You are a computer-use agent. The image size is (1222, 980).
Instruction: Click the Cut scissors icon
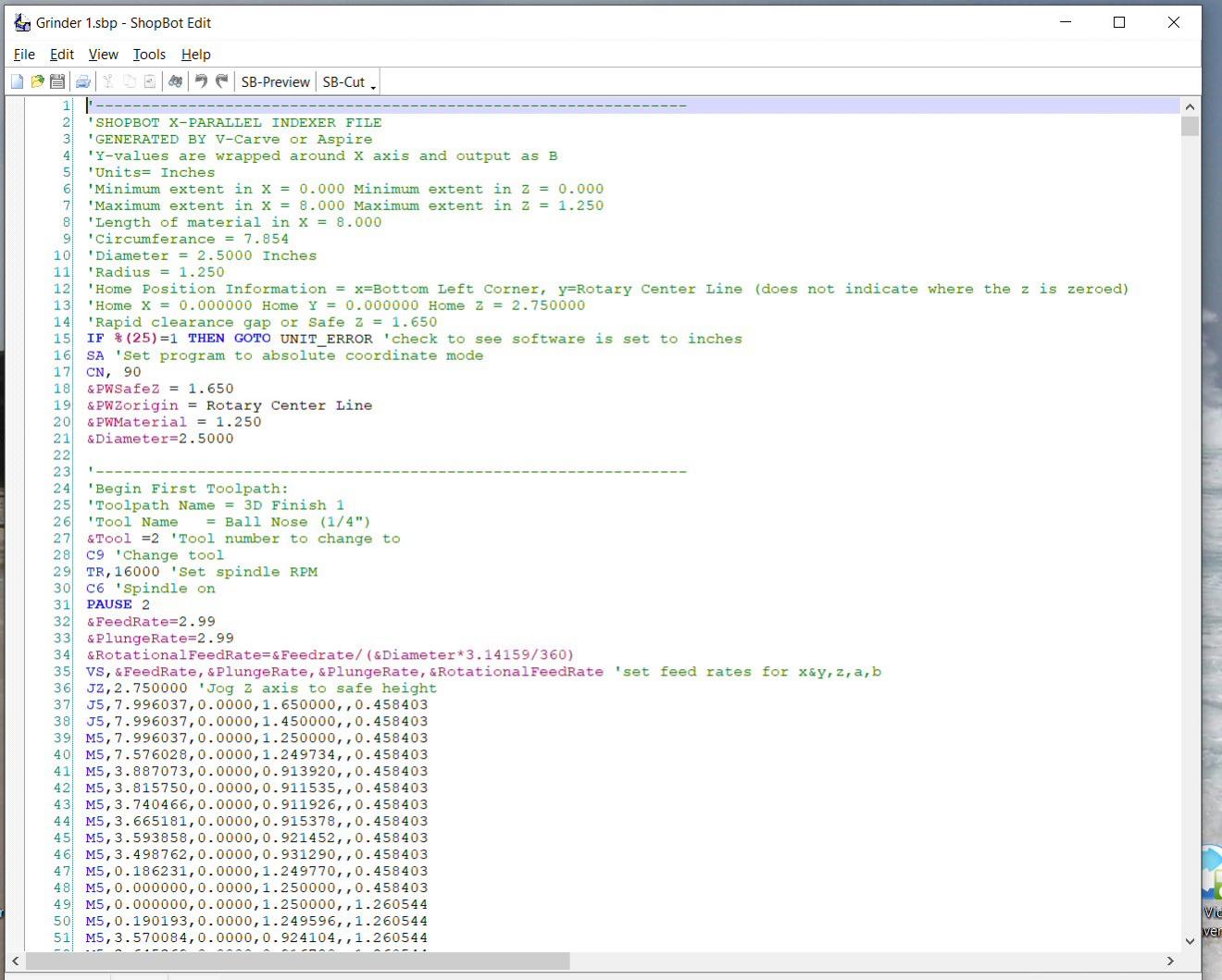pyautogui.click(x=108, y=82)
